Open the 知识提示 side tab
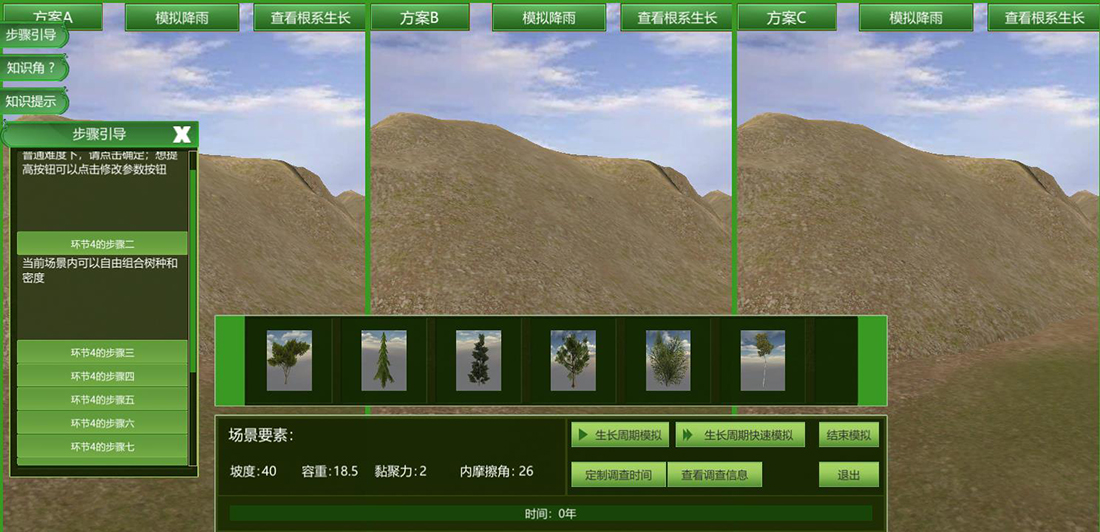This screenshot has height=532, width=1100. pyautogui.click(x=33, y=101)
